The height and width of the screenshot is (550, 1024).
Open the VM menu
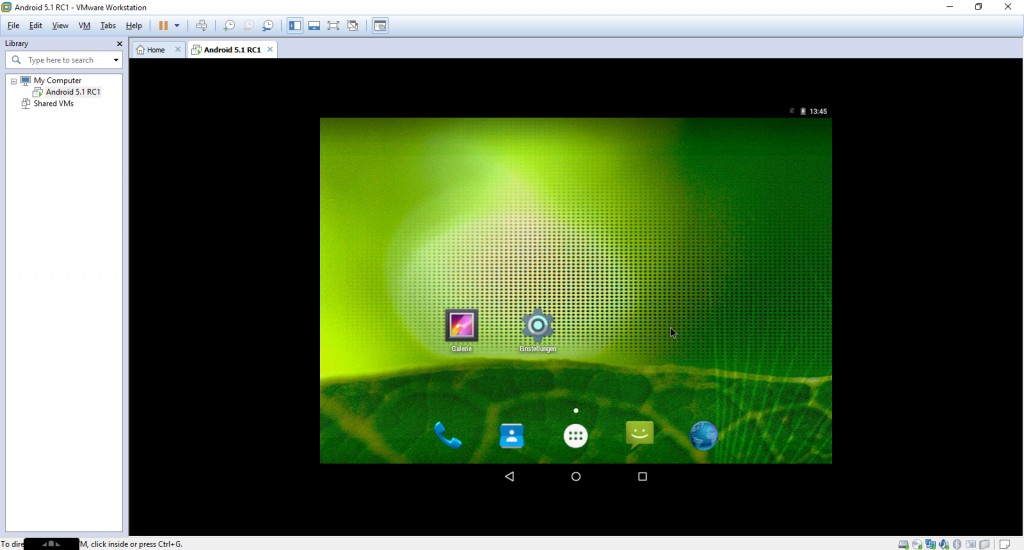tap(84, 25)
